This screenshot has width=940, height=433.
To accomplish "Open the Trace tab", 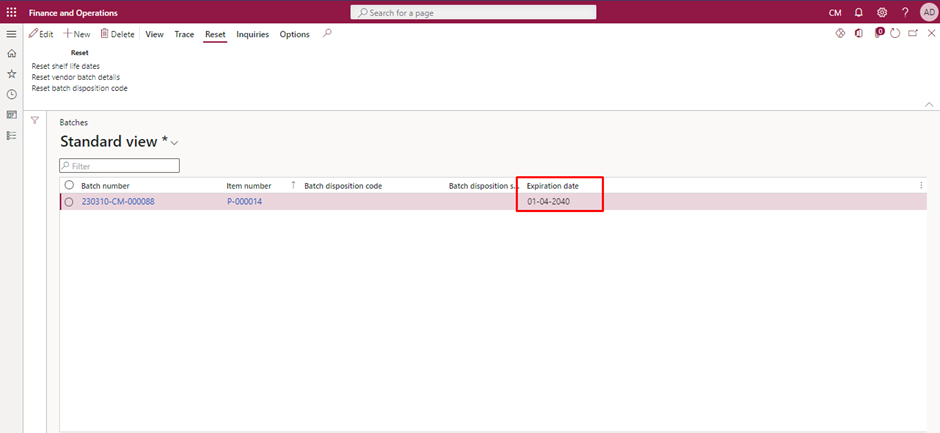I will point(184,34).
